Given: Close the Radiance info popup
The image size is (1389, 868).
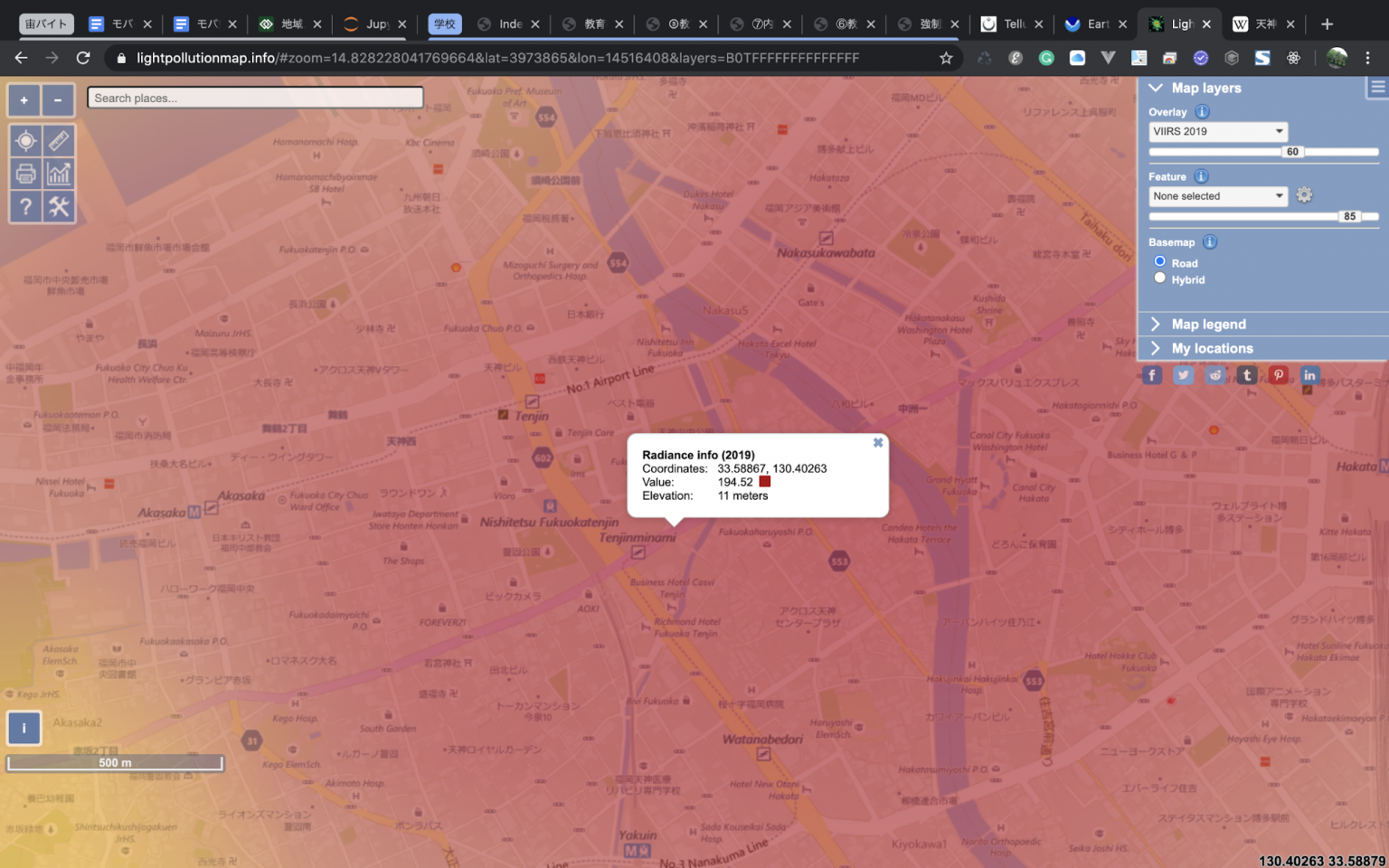Looking at the screenshot, I should [877, 443].
